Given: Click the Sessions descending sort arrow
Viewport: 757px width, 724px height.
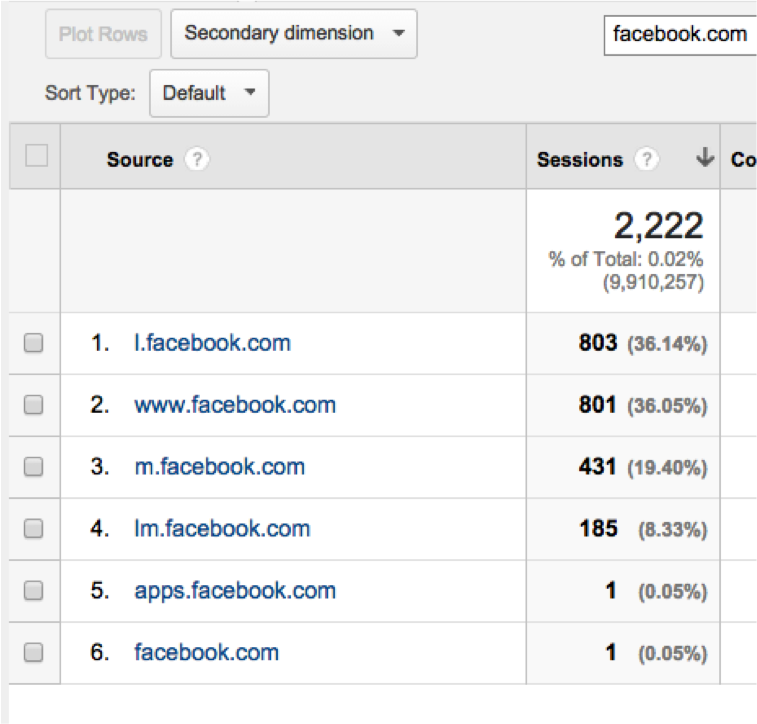Looking at the screenshot, I should click(x=705, y=158).
